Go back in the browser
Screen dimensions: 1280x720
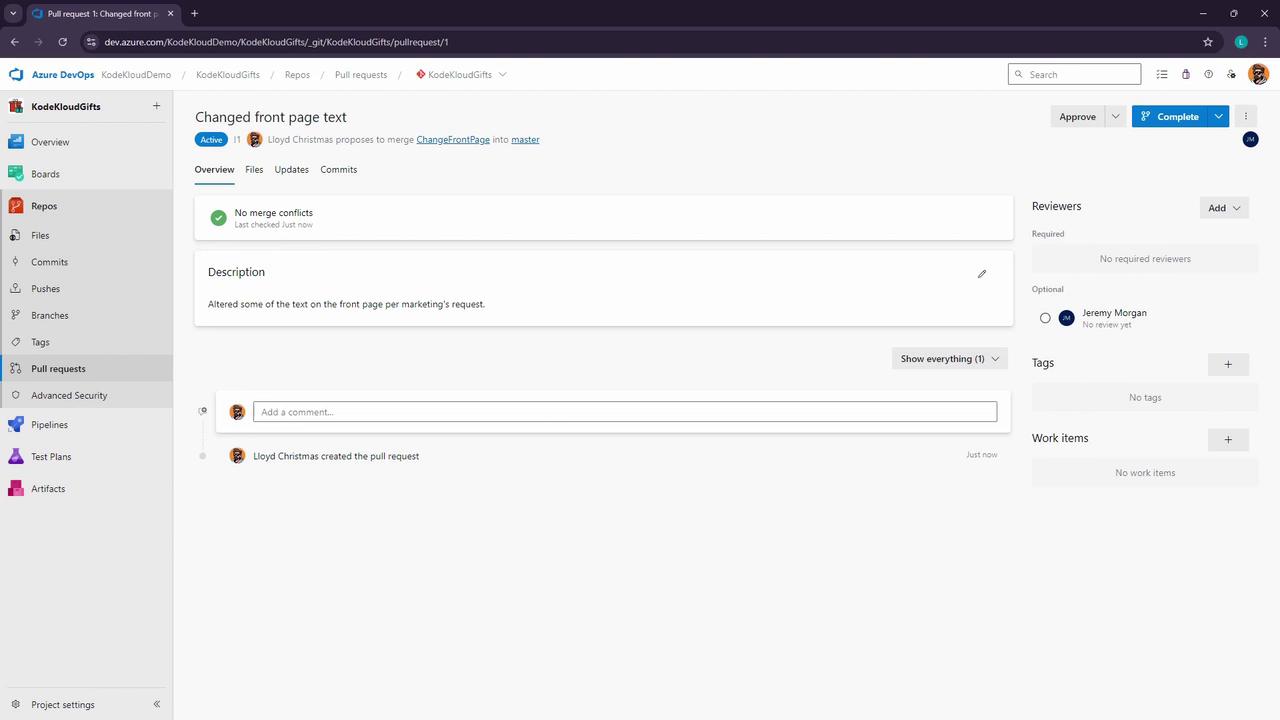click(15, 42)
